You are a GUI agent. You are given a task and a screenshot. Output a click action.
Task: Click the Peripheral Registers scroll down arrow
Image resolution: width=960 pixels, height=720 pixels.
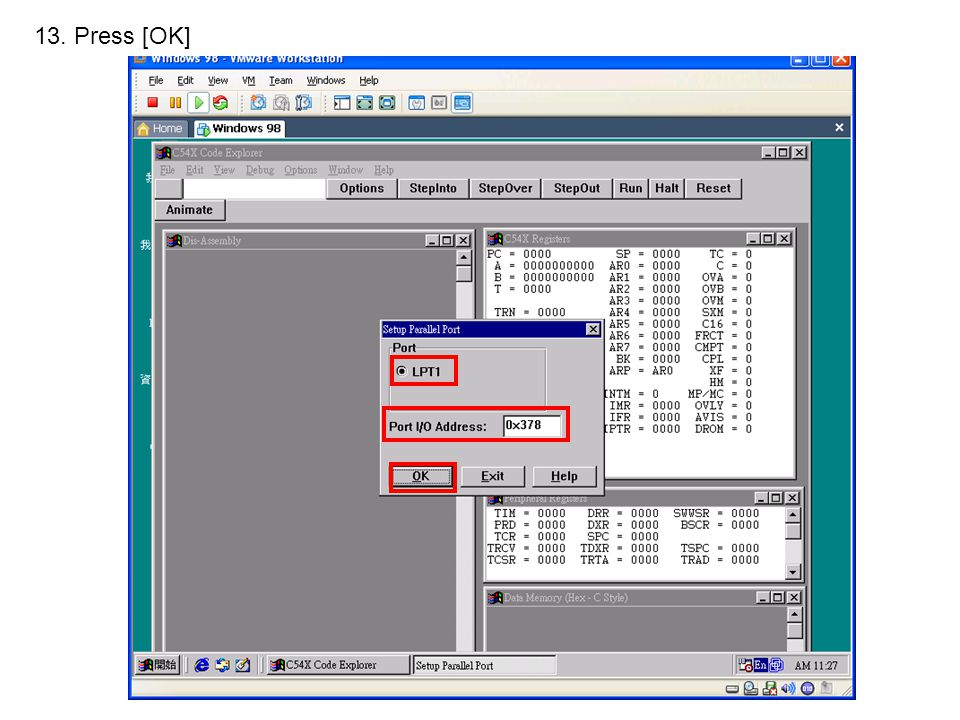click(x=793, y=572)
